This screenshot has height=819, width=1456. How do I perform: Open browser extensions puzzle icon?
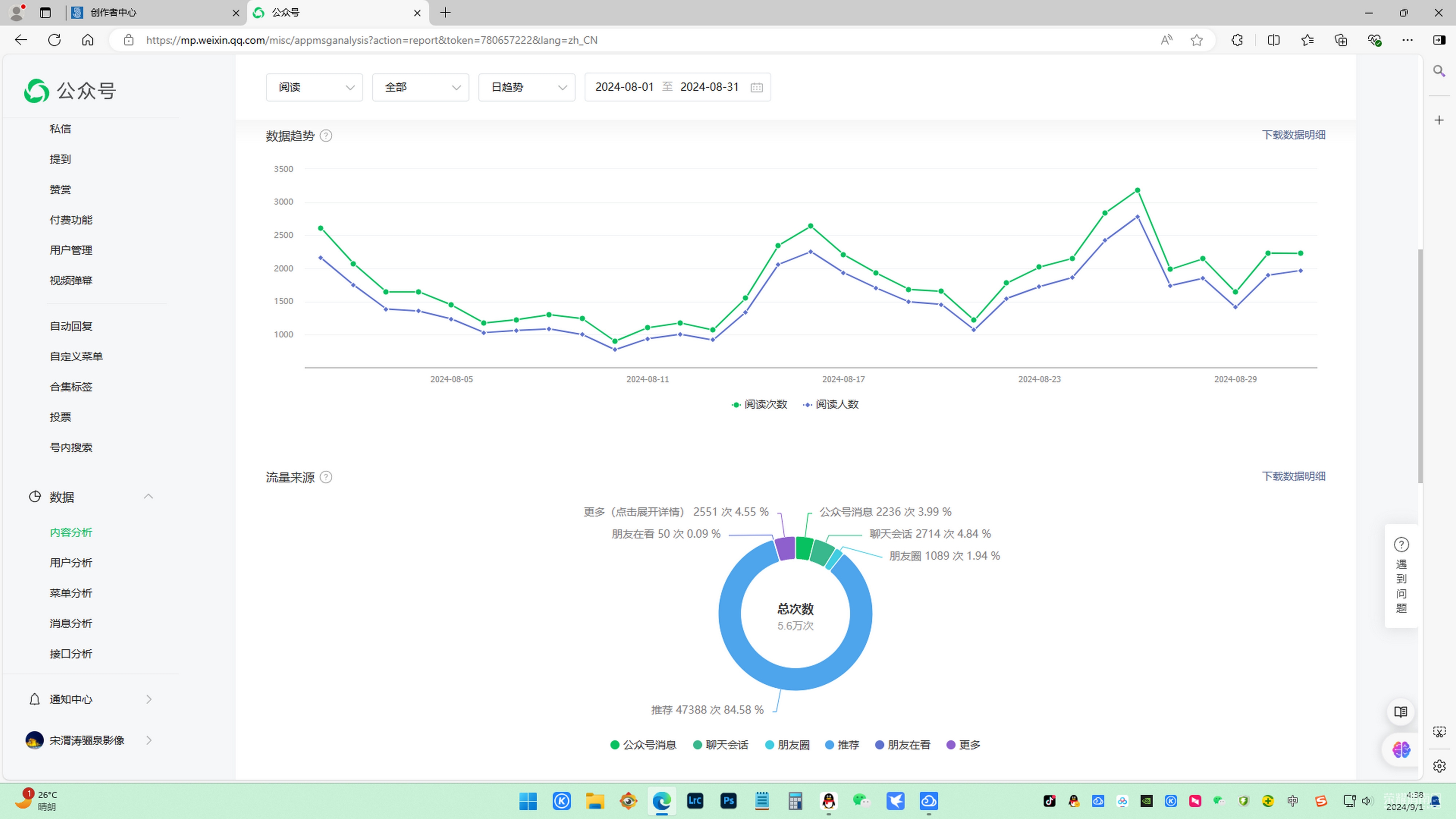[x=1237, y=40]
